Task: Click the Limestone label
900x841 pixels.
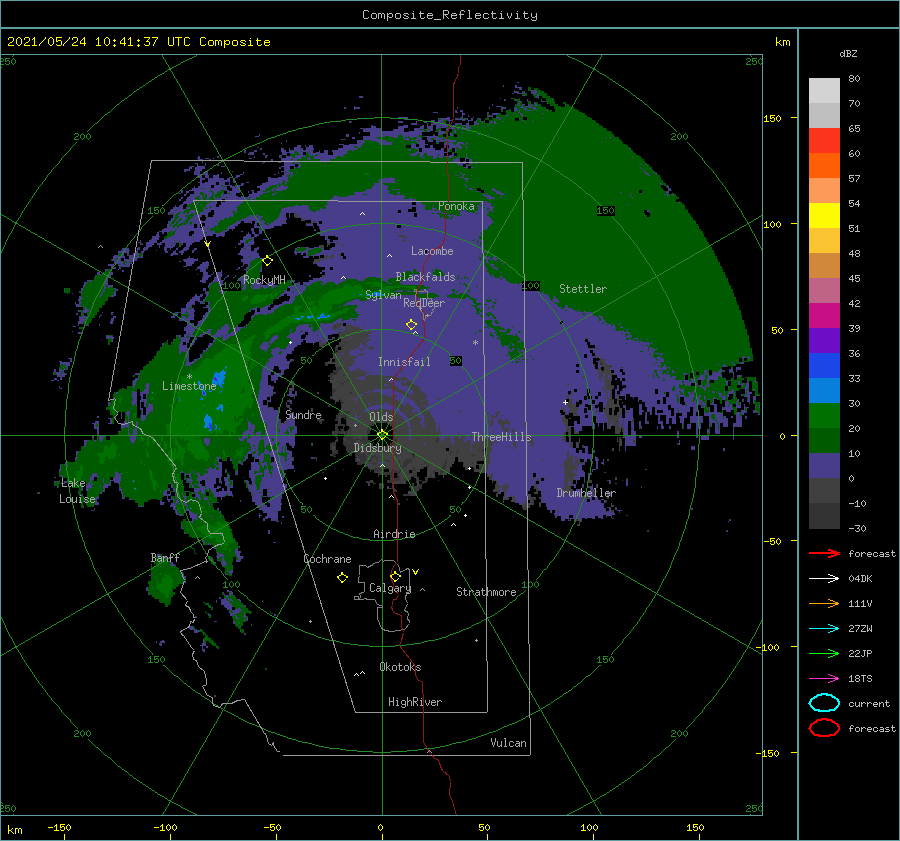Action: 189,386
